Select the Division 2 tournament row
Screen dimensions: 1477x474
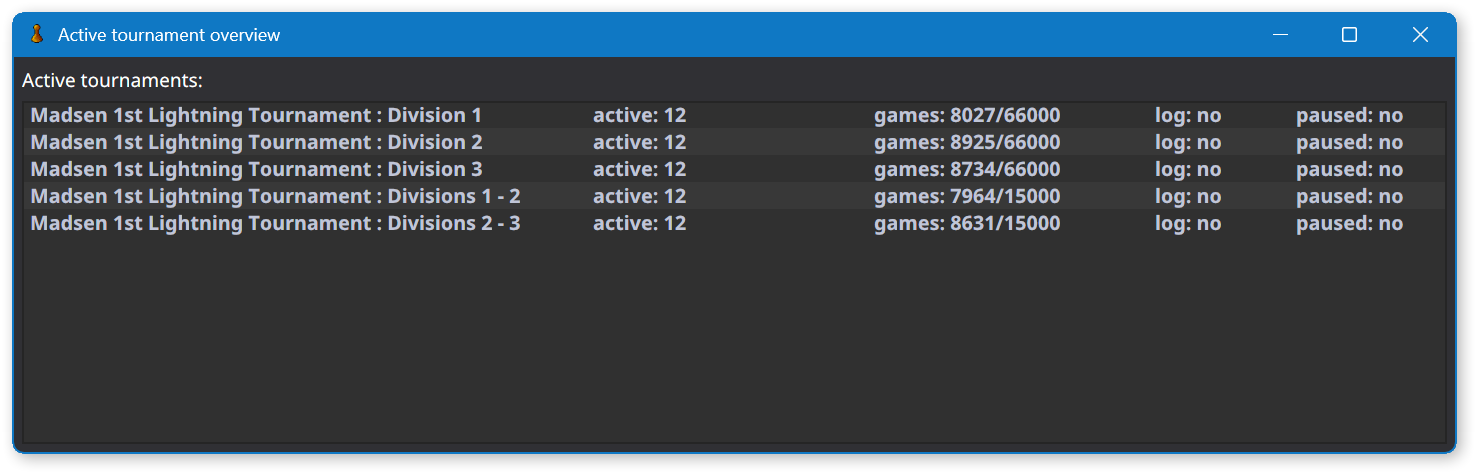(x=734, y=142)
